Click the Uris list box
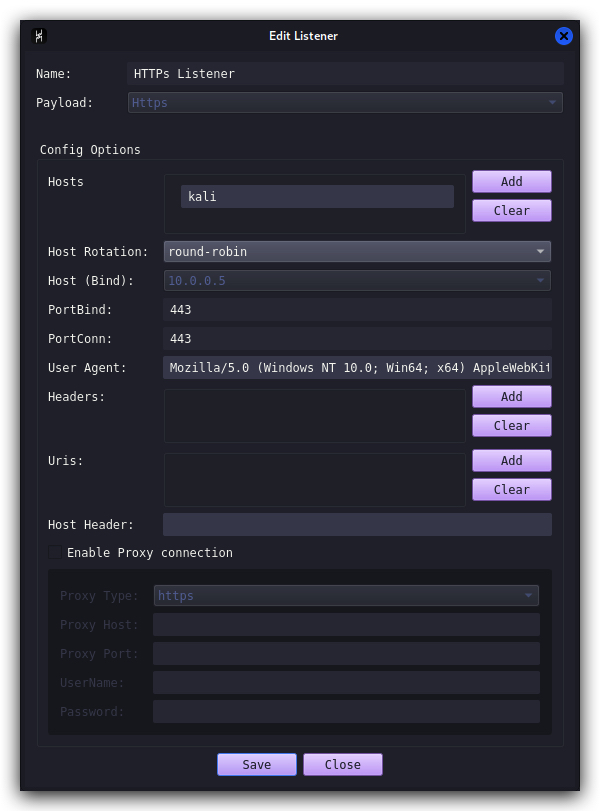The width and height of the screenshot is (600, 811). coord(314,480)
